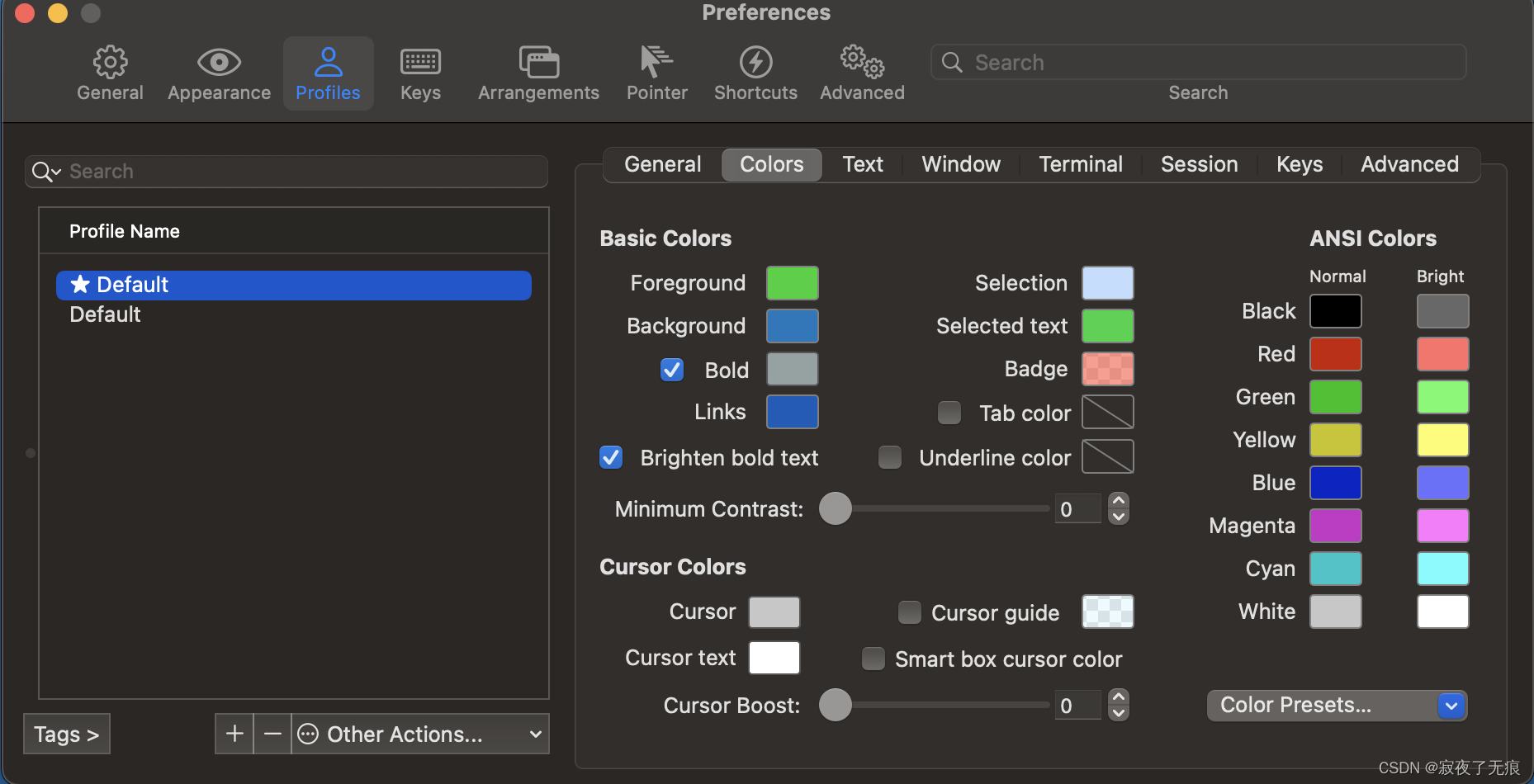
Task: Enable the Tab color option
Action: (x=949, y=413)
